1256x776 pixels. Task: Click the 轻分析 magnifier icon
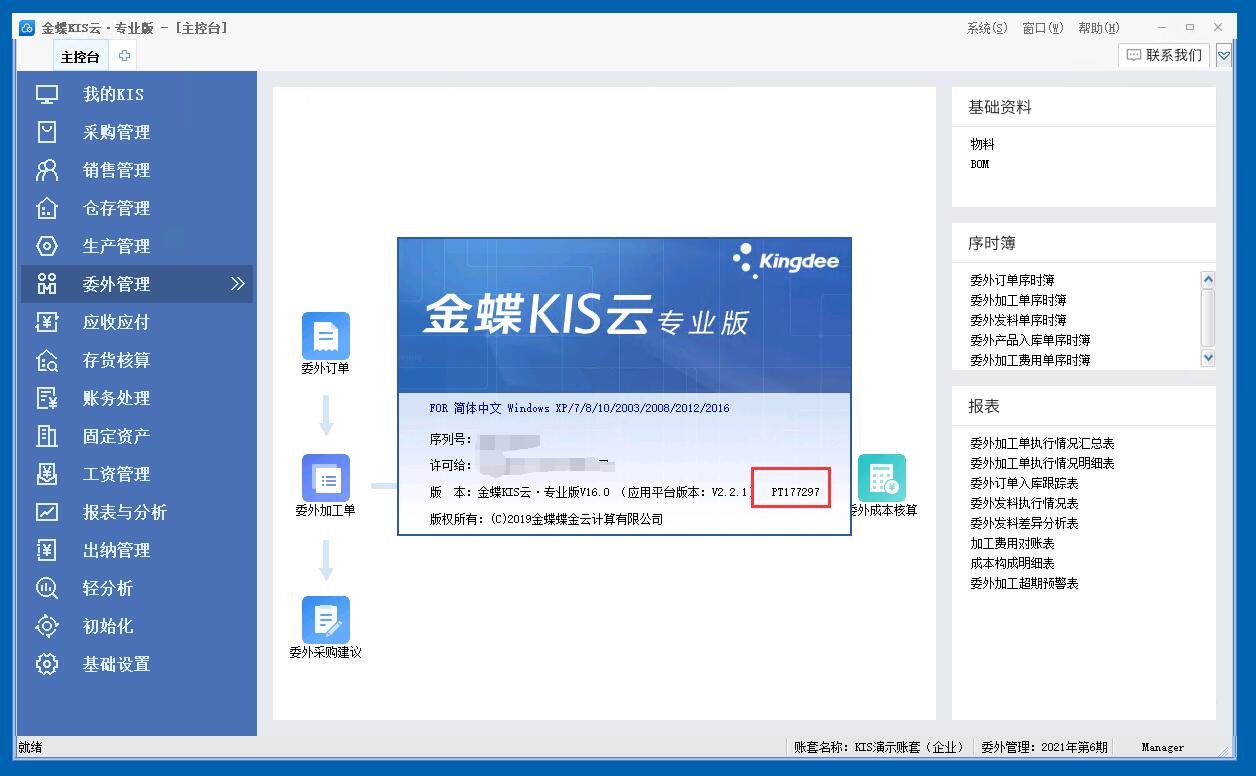47,588
